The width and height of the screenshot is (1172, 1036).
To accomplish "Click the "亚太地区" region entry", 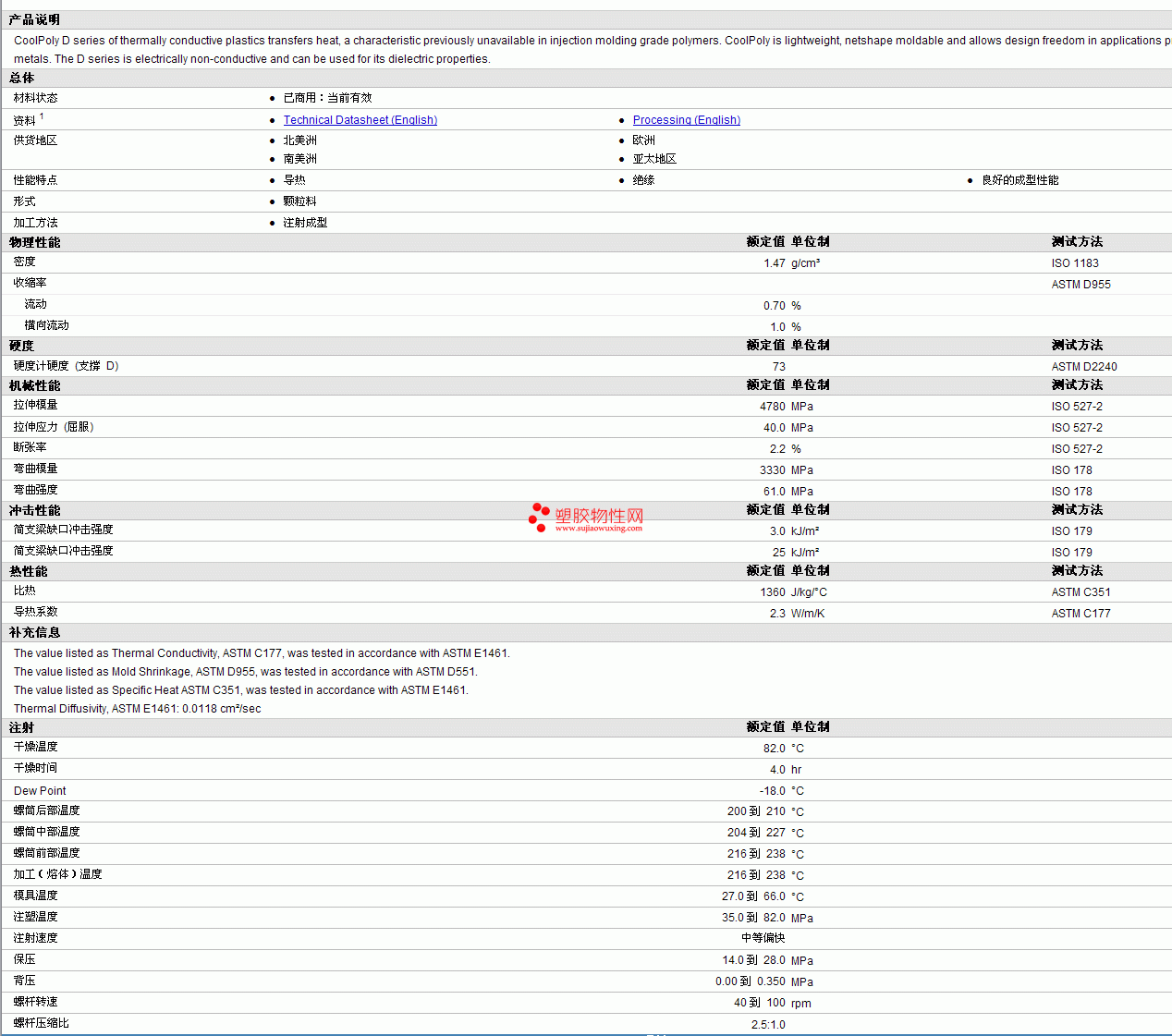I will click(x=654, y=159).
